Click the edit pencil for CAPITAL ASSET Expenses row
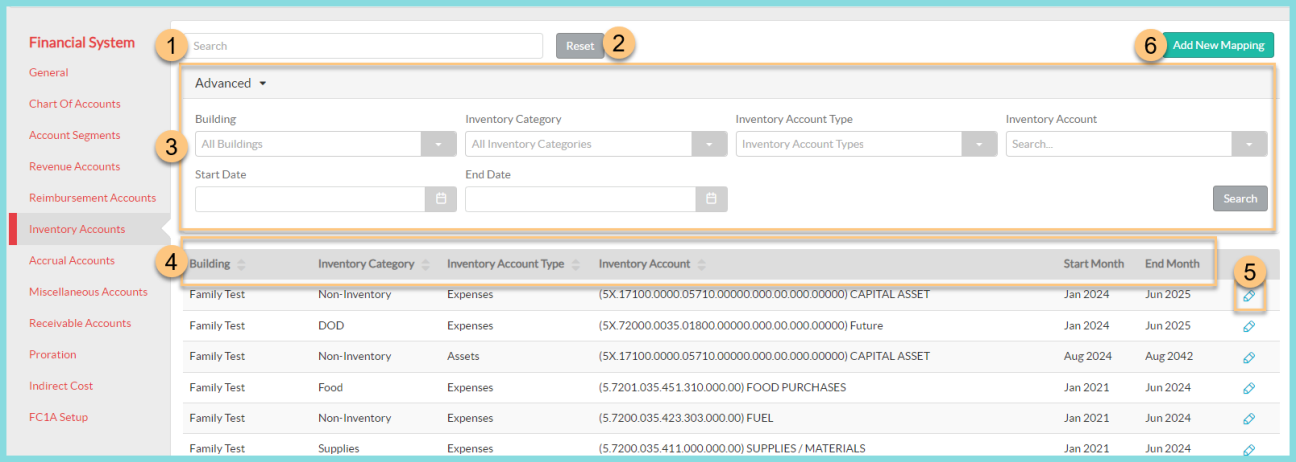 (x=1249, y=296)
